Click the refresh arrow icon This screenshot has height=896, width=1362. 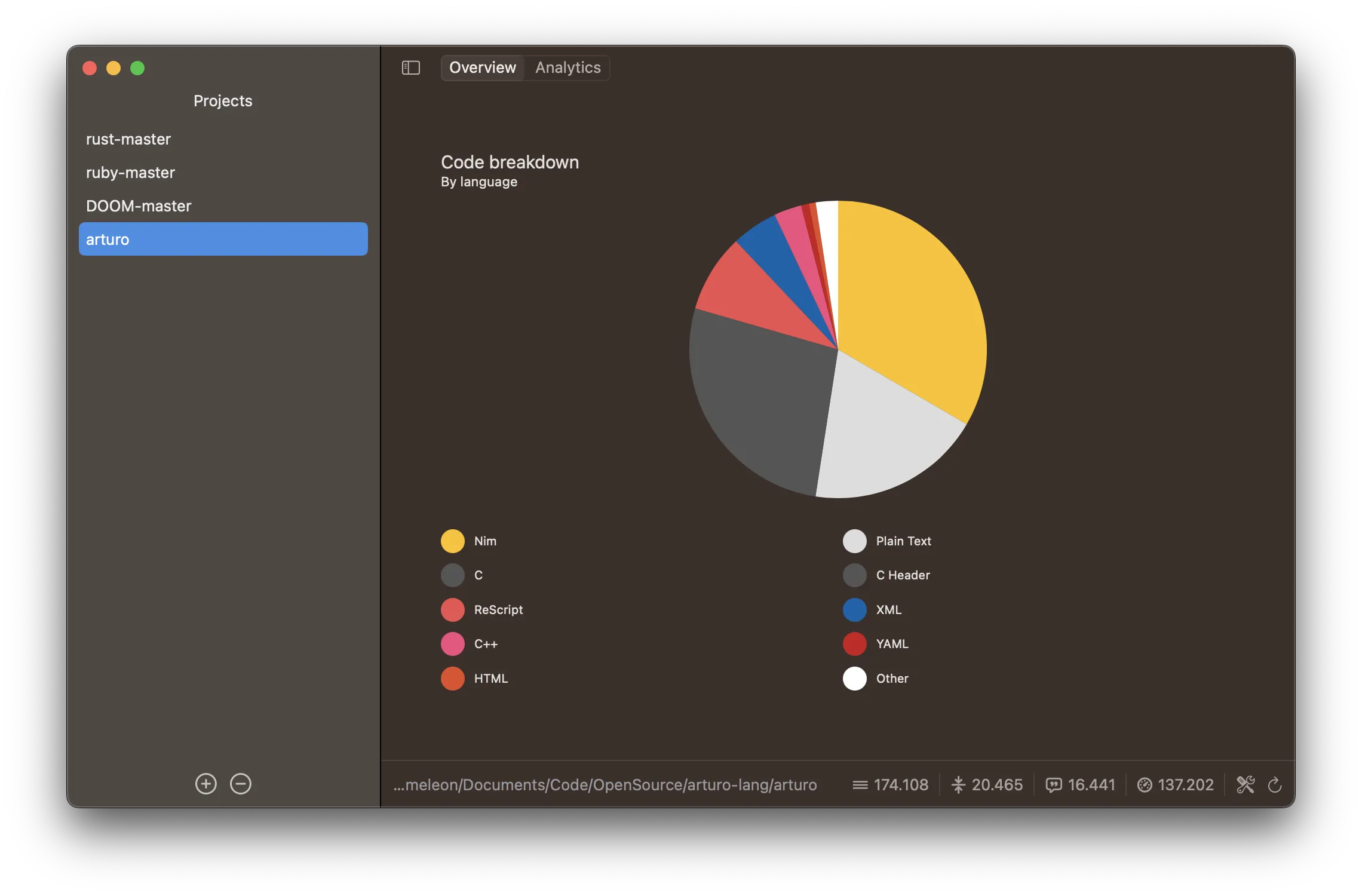pyautogui.click(x=1275, y=784)
